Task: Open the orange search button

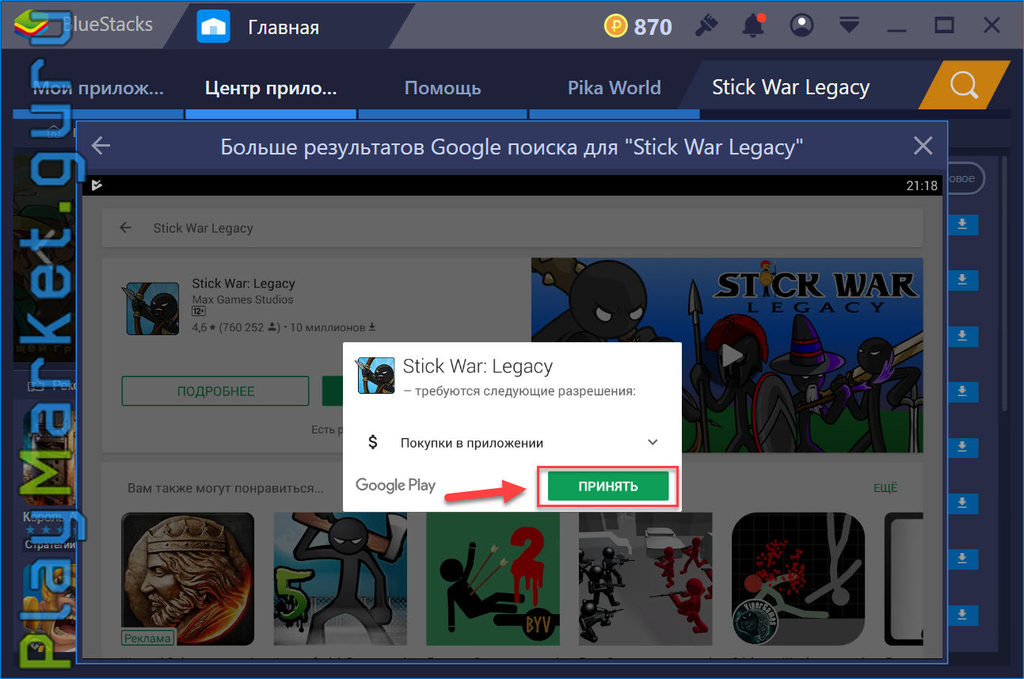Action: [964, 85]
